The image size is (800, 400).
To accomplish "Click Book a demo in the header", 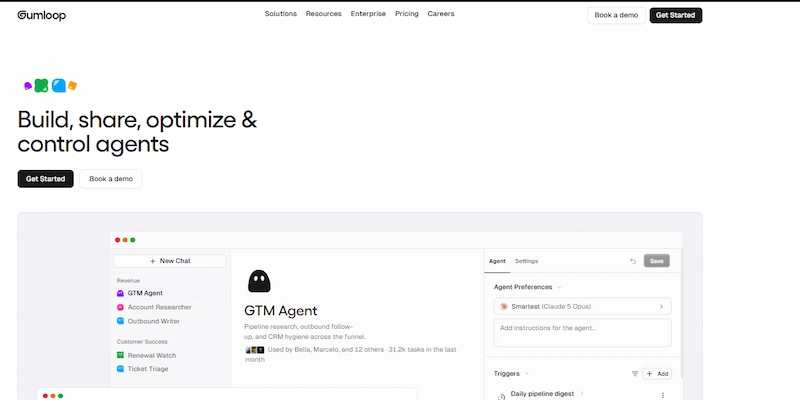I will pos(616,15).
